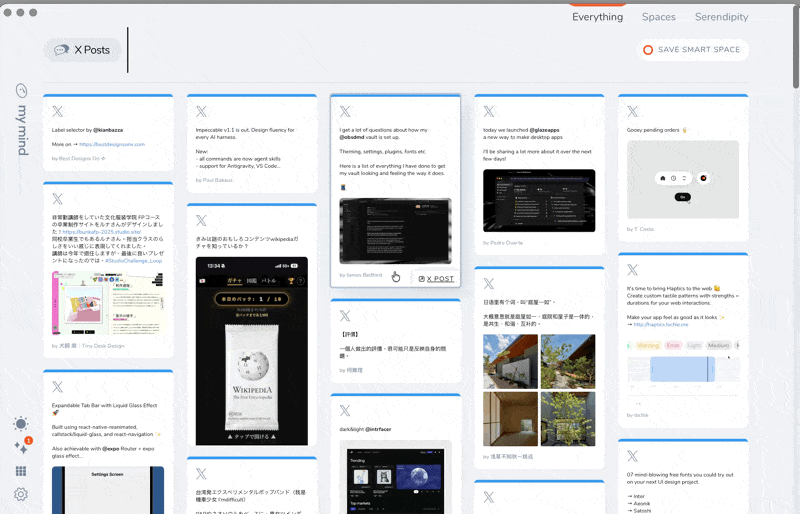Select the Warning tag in haptics preview
Image resolution: width=800 pixels, height=514 pixels.
coord(648,346)
